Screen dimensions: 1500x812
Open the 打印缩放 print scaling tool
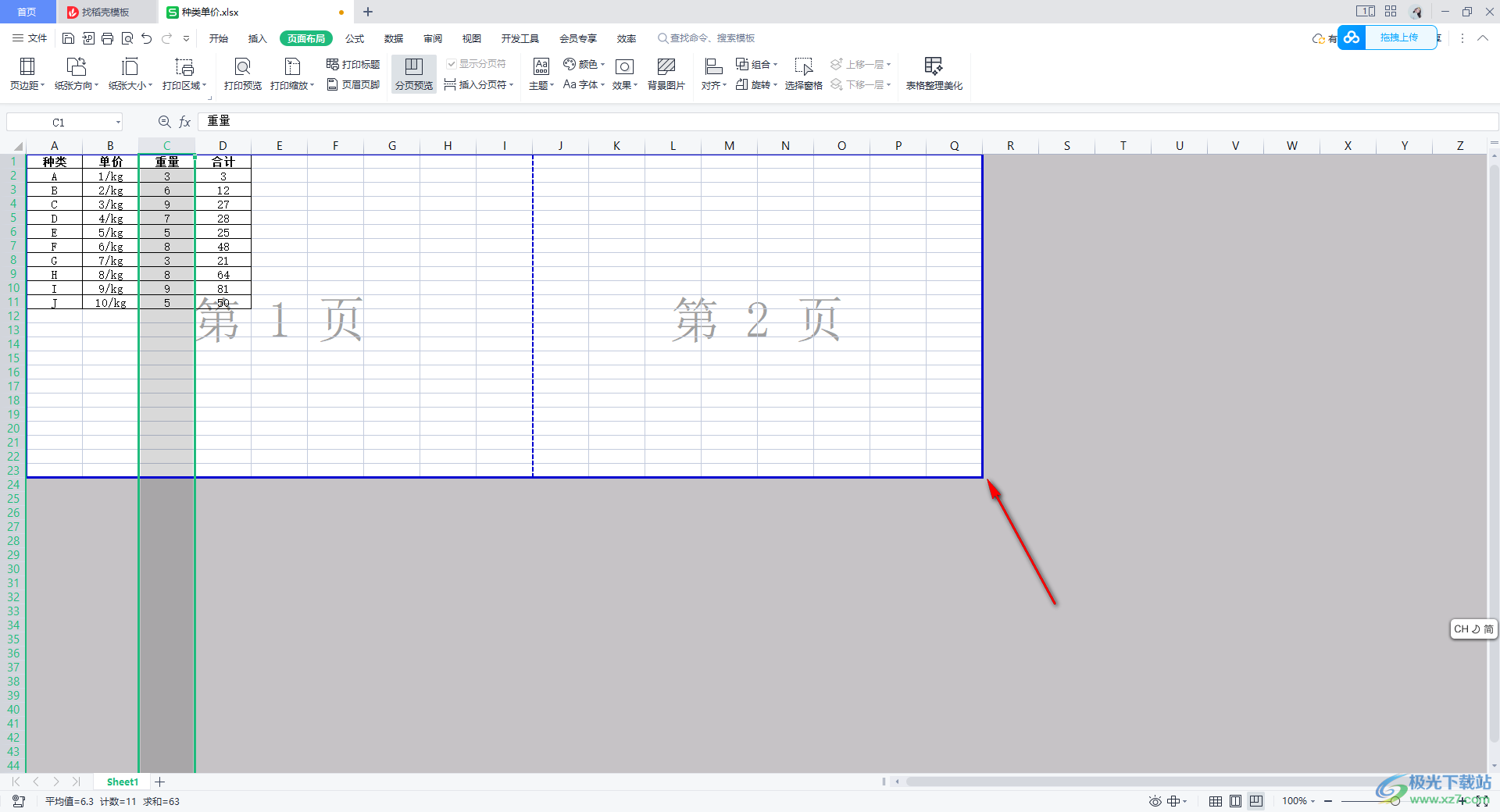(x=292, y=74)
